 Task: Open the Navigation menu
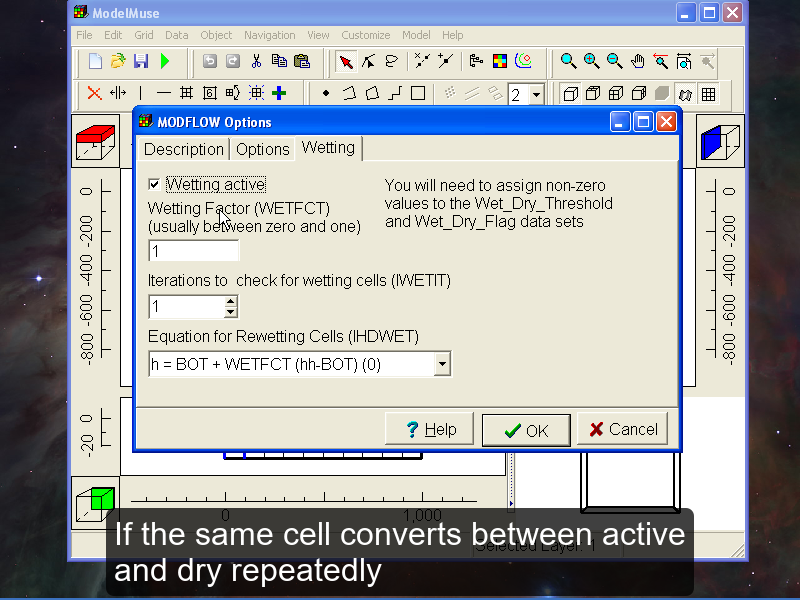(269, 35)
